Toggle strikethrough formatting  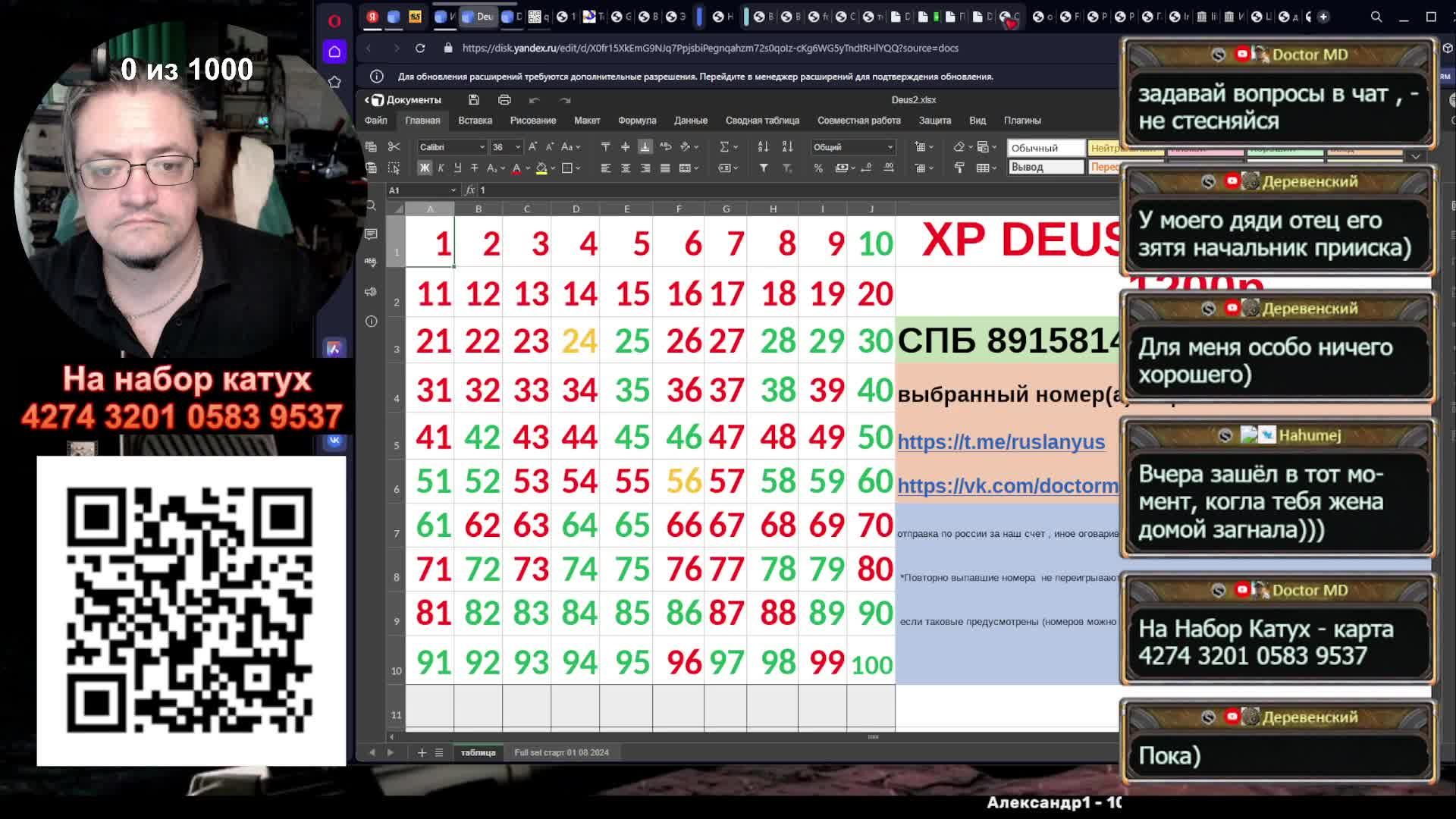point(475,168)
